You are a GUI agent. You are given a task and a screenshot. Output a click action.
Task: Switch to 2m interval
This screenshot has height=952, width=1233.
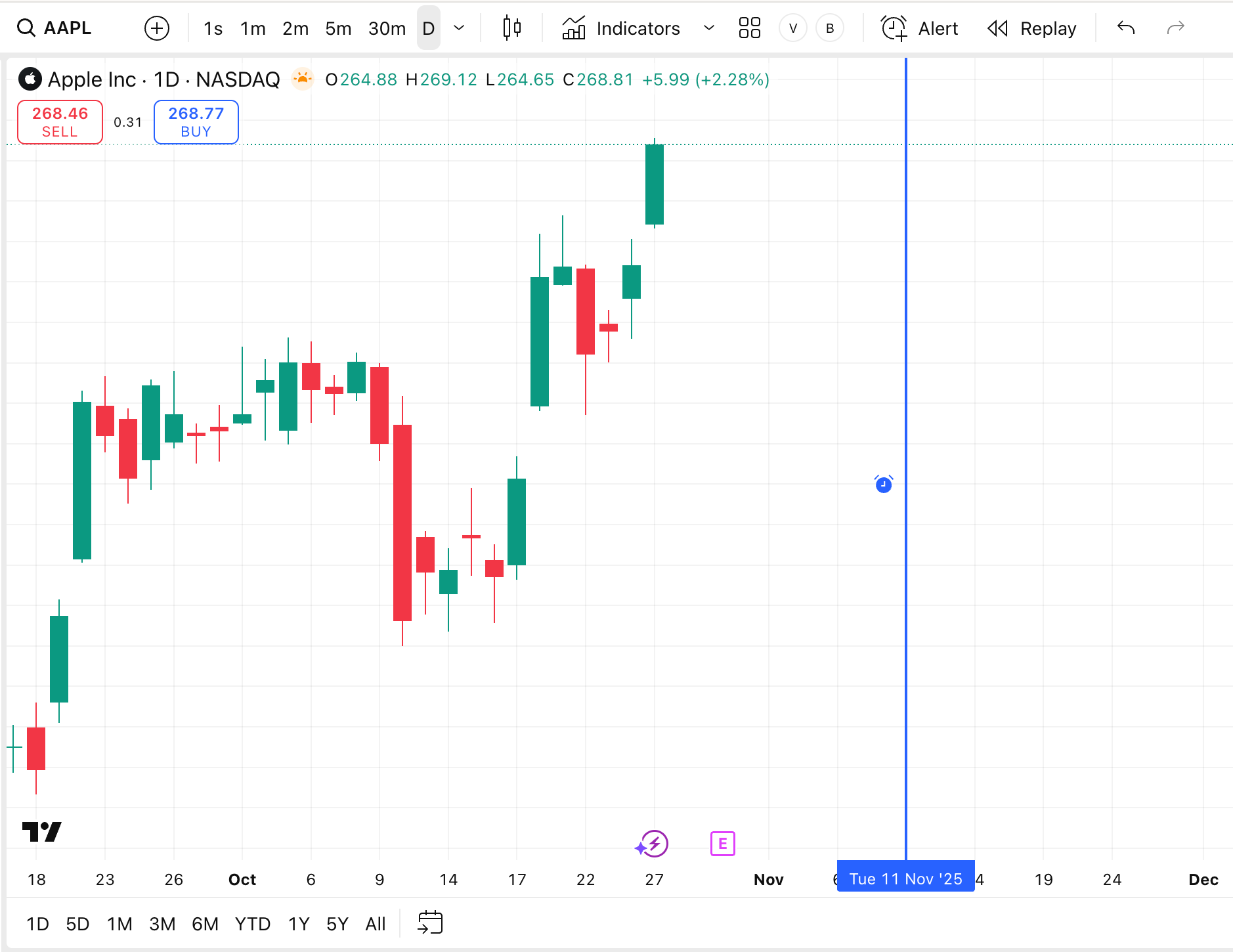pos(295,28)
